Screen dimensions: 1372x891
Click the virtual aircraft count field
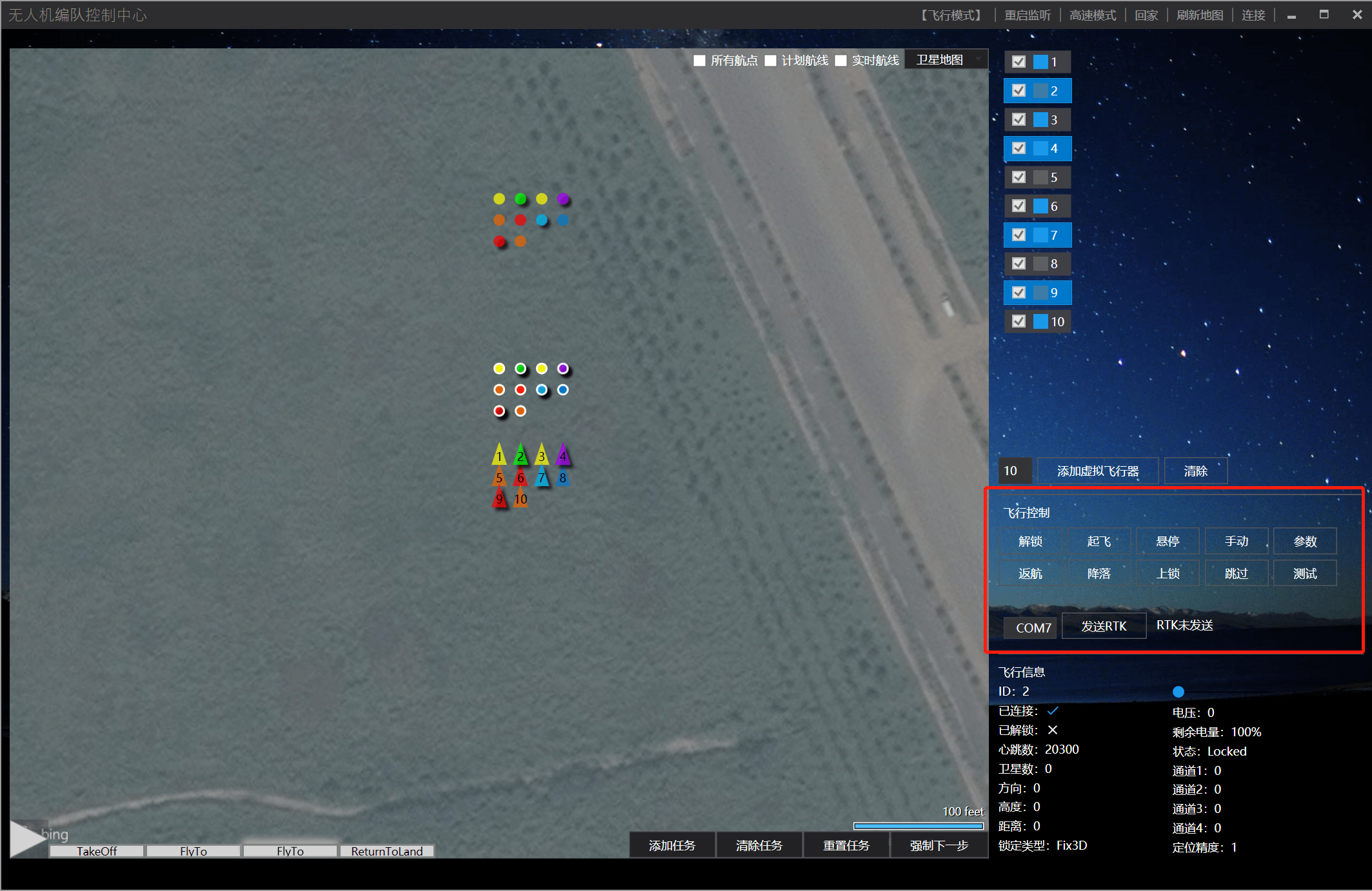[x=1015, y=471]
